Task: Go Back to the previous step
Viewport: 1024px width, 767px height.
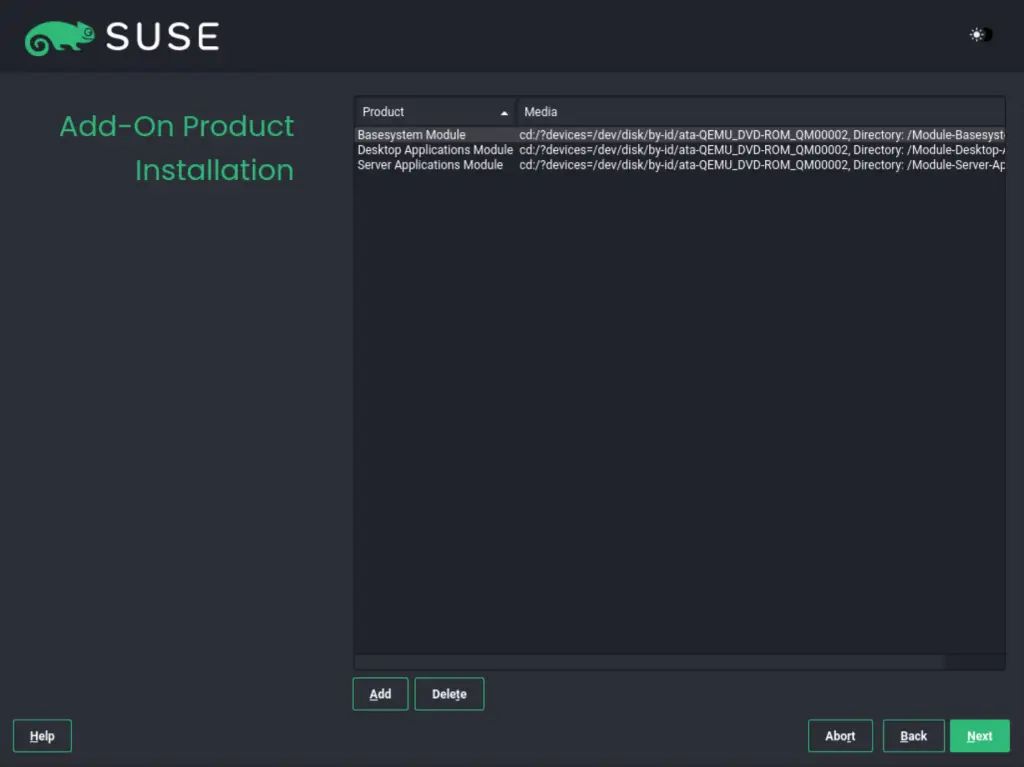Action: click(x=913, y=735)
